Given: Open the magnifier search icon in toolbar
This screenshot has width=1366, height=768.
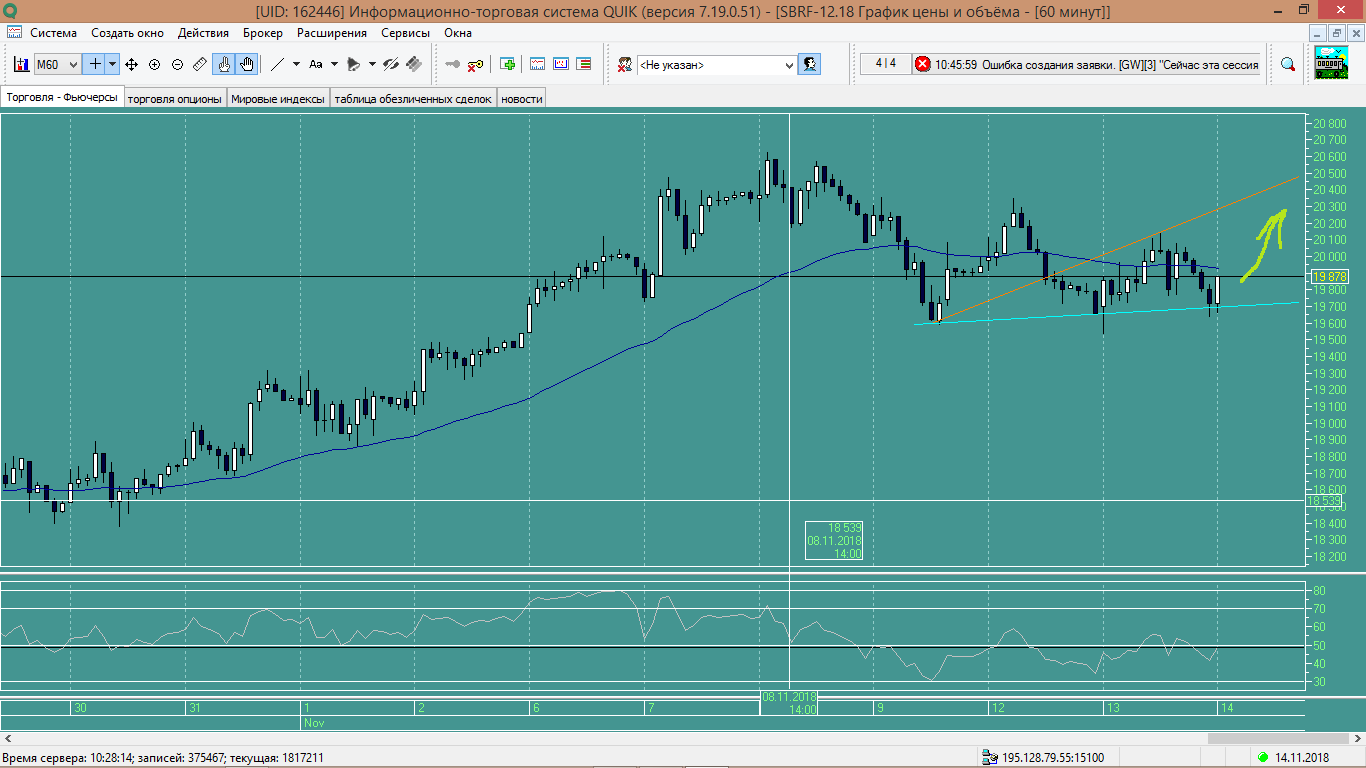Looking at the screenshot, I should (x=1288, y=64).
